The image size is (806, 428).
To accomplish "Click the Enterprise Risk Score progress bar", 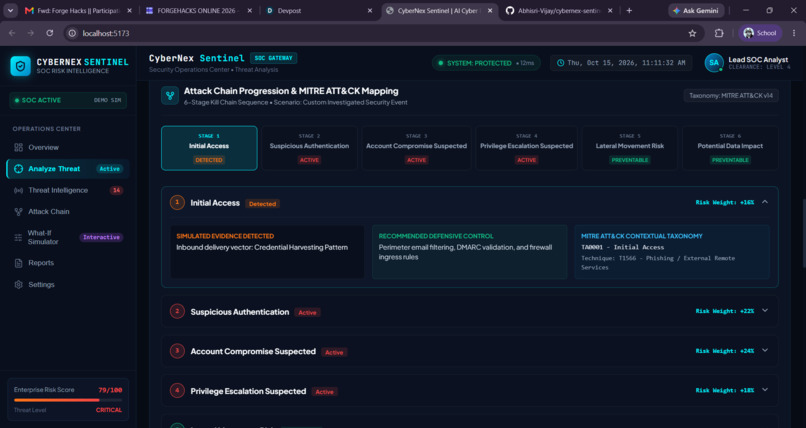I will point(68,400).
